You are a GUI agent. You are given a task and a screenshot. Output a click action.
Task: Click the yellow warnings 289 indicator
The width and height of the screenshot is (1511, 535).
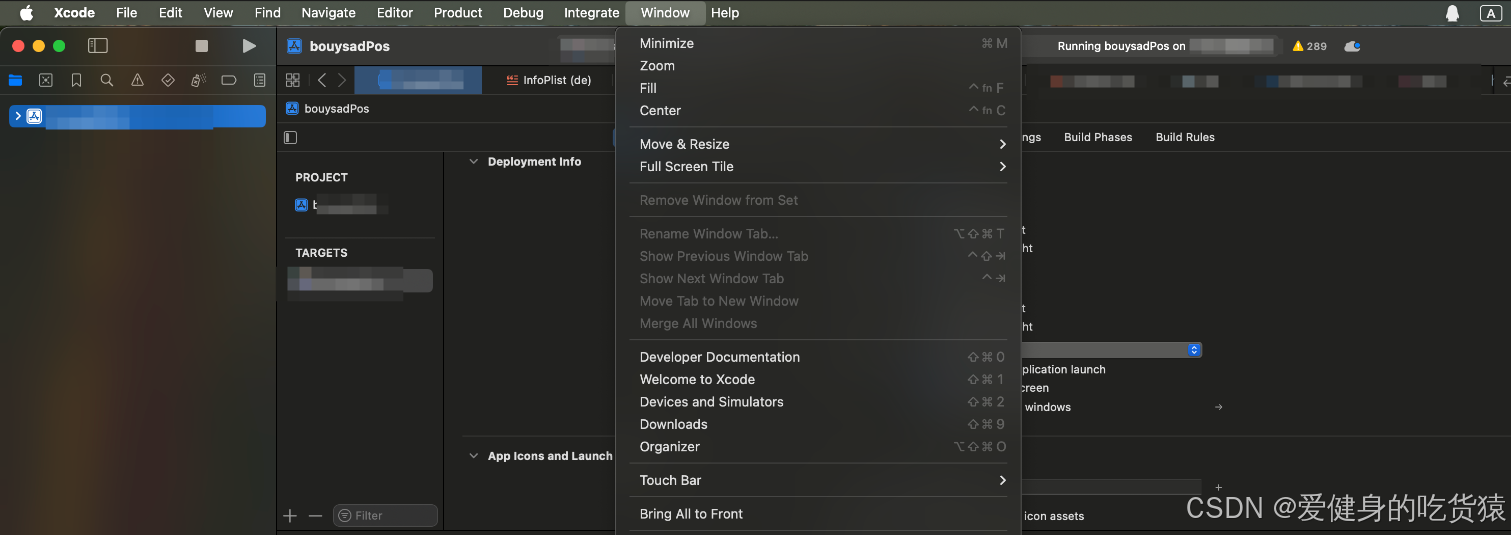point(1310,46)
